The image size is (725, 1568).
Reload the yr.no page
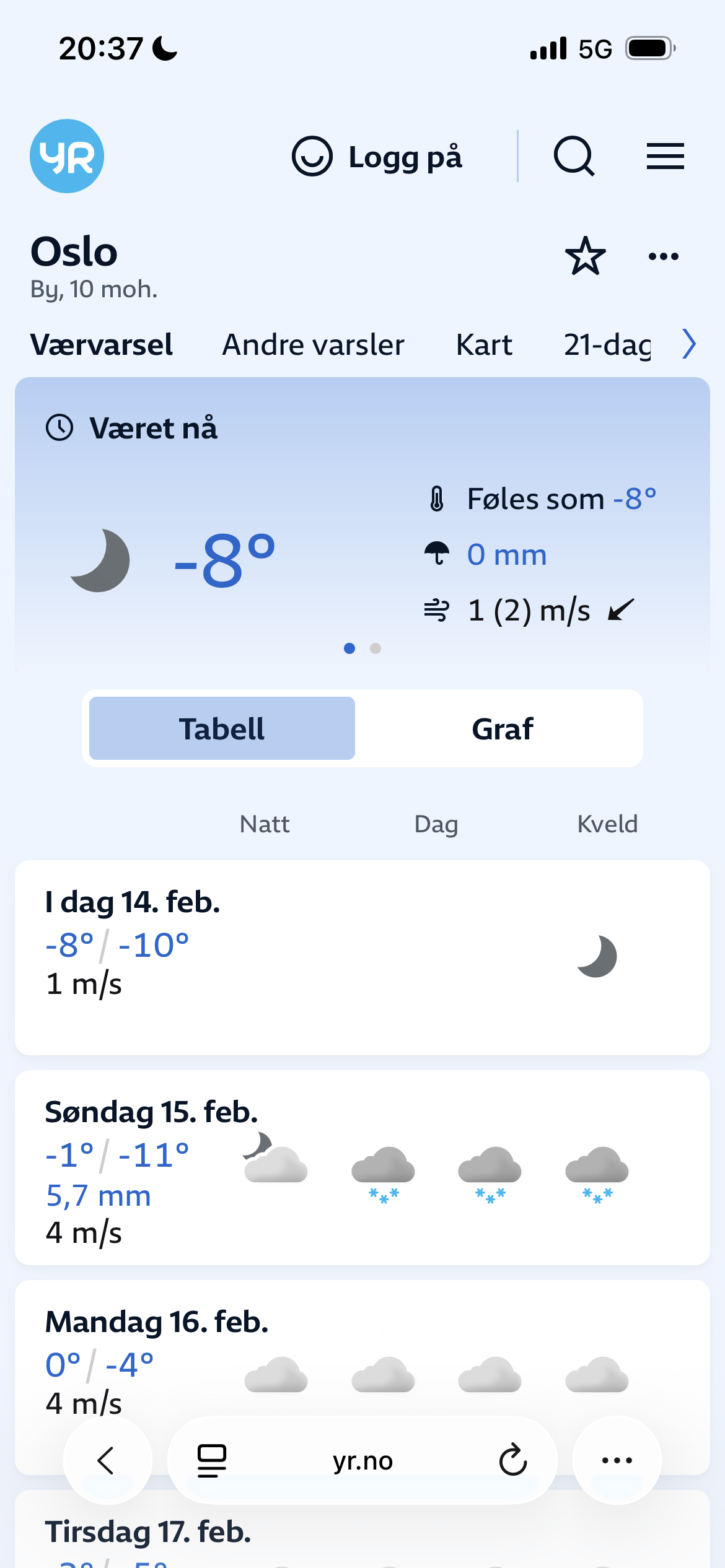click(x=513, y=1460)
